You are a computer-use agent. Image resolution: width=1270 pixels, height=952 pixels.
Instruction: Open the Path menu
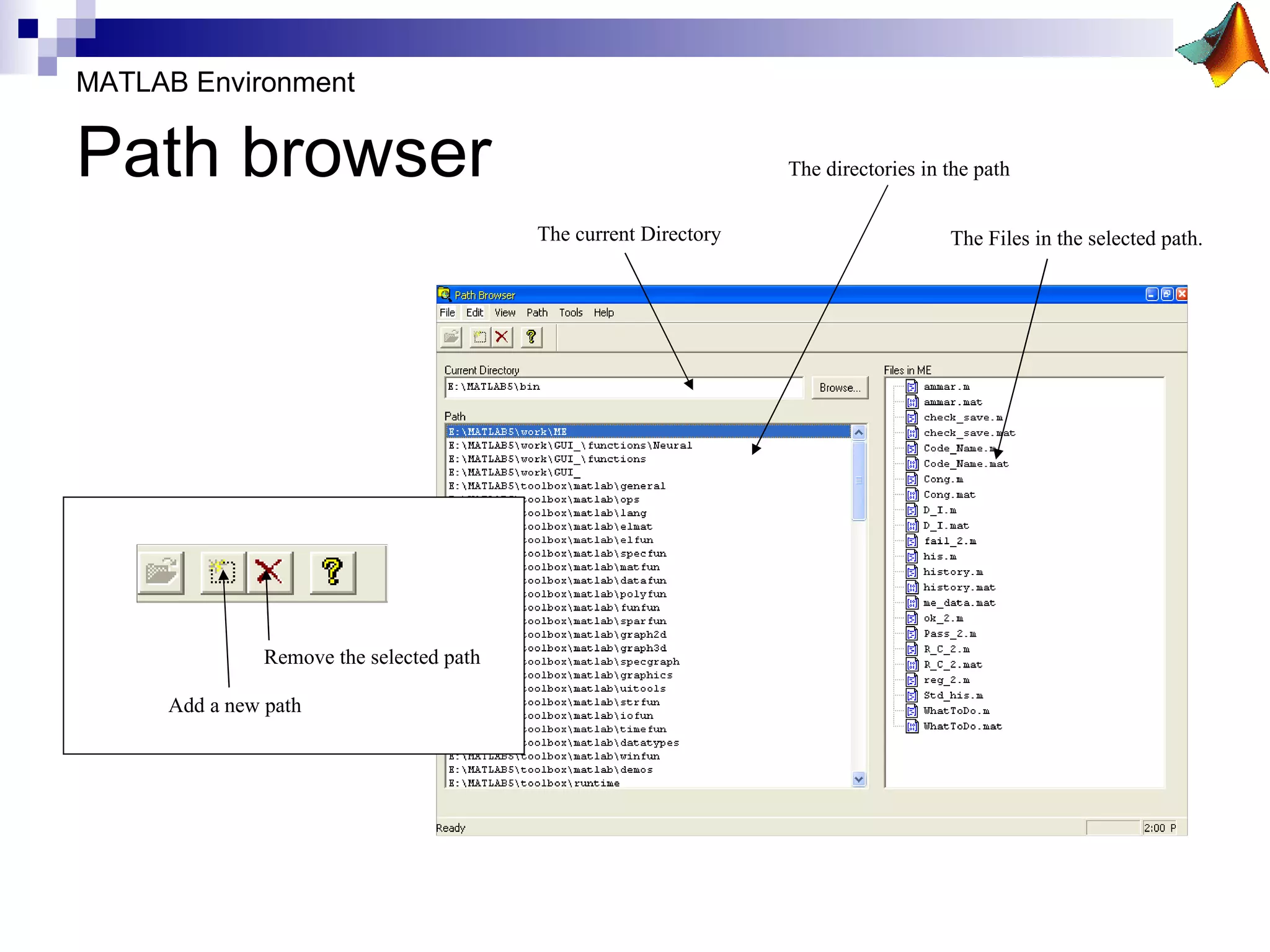(537, 313)
